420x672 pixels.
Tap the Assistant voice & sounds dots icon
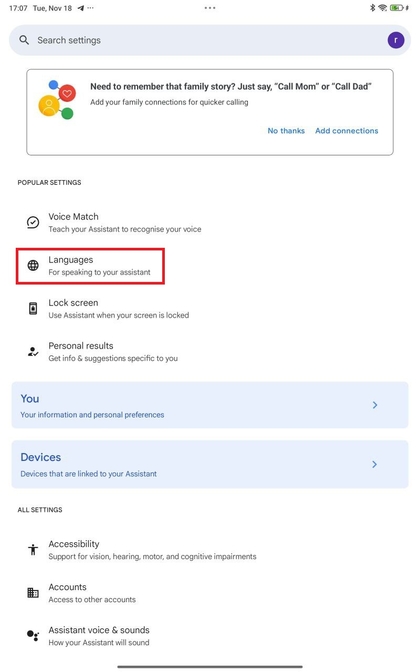(x=33, y=635)
